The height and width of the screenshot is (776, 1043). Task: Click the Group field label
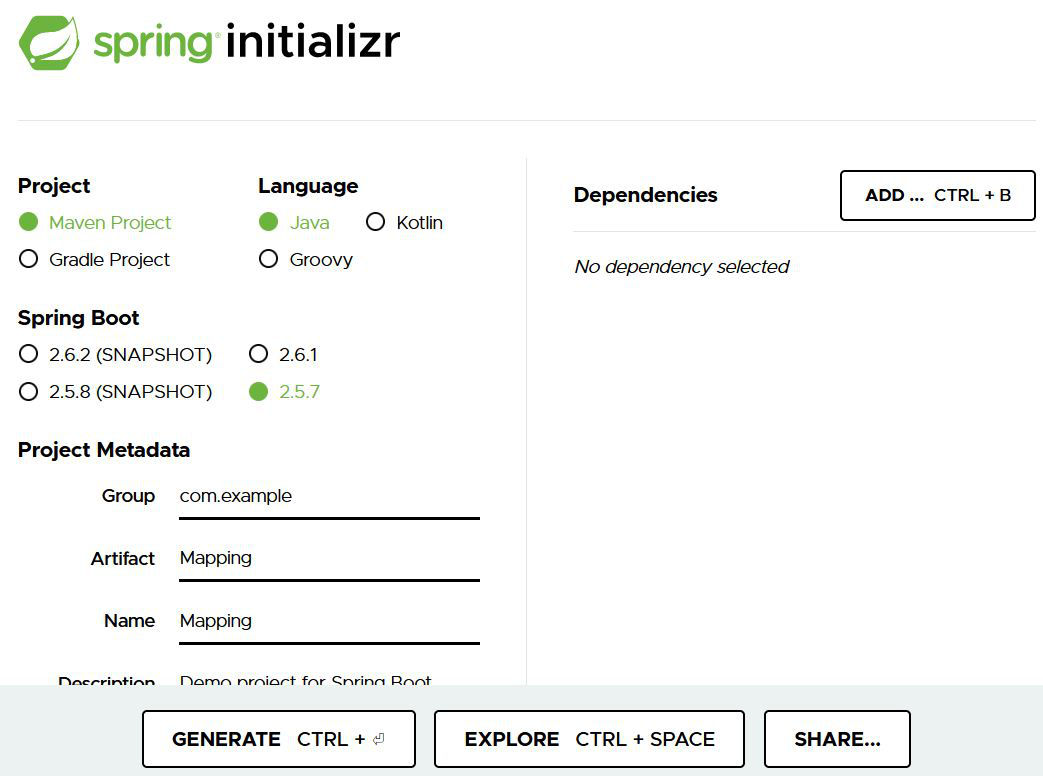[x=128, y=496]
